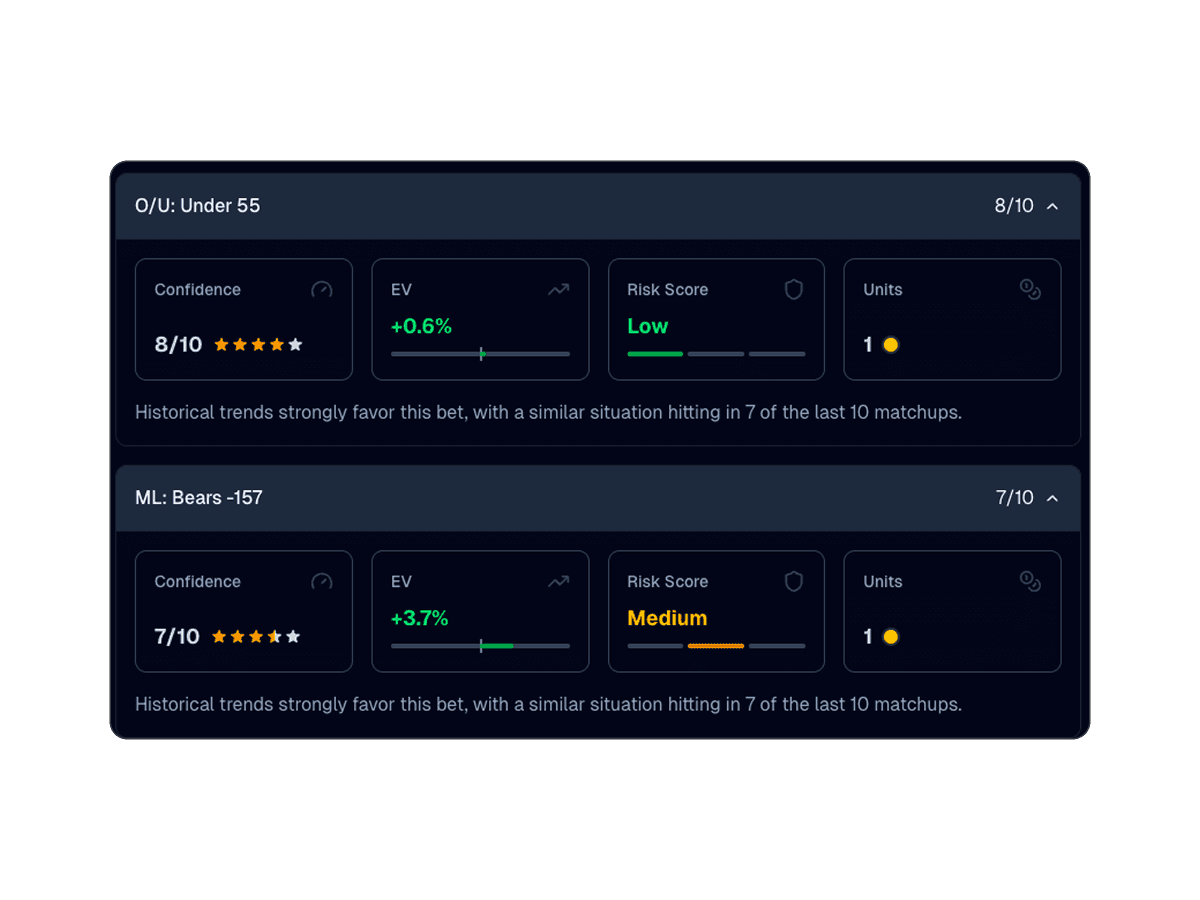
Task: Click the Confidence gauge icon in Under 55 card
Action: 321,290
